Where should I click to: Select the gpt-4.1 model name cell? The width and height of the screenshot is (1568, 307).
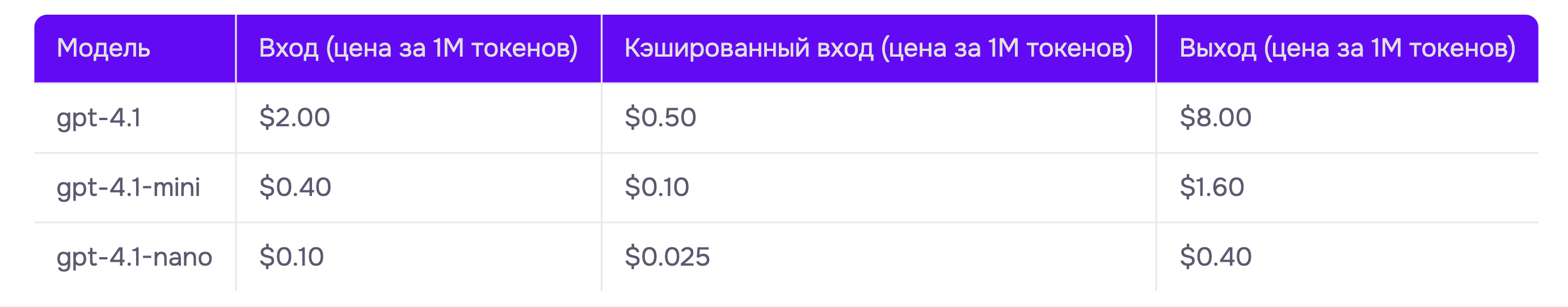pyautogui.click(x=134, y=117)
